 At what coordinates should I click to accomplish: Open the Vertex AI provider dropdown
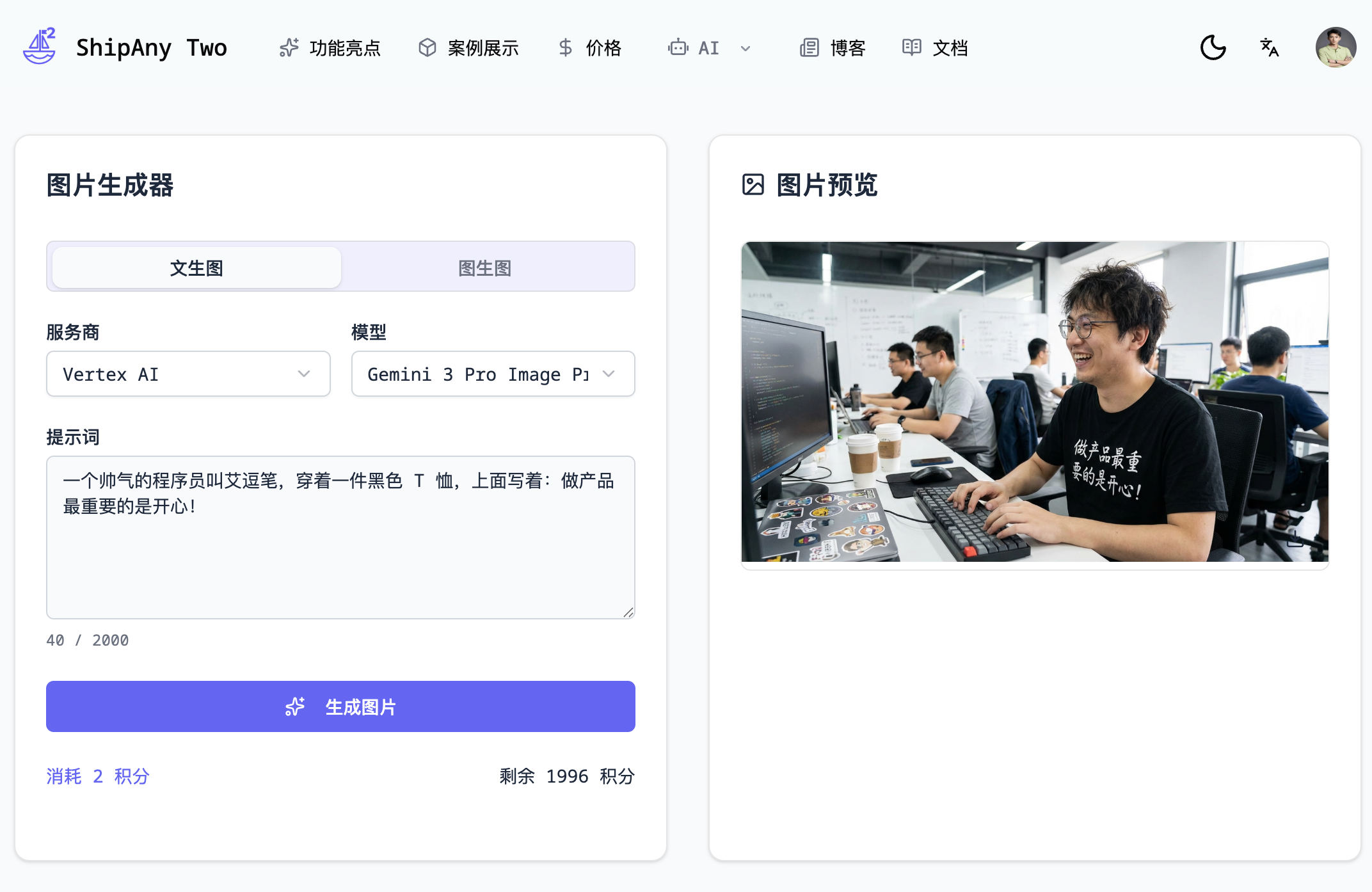(x=188, y=374)
